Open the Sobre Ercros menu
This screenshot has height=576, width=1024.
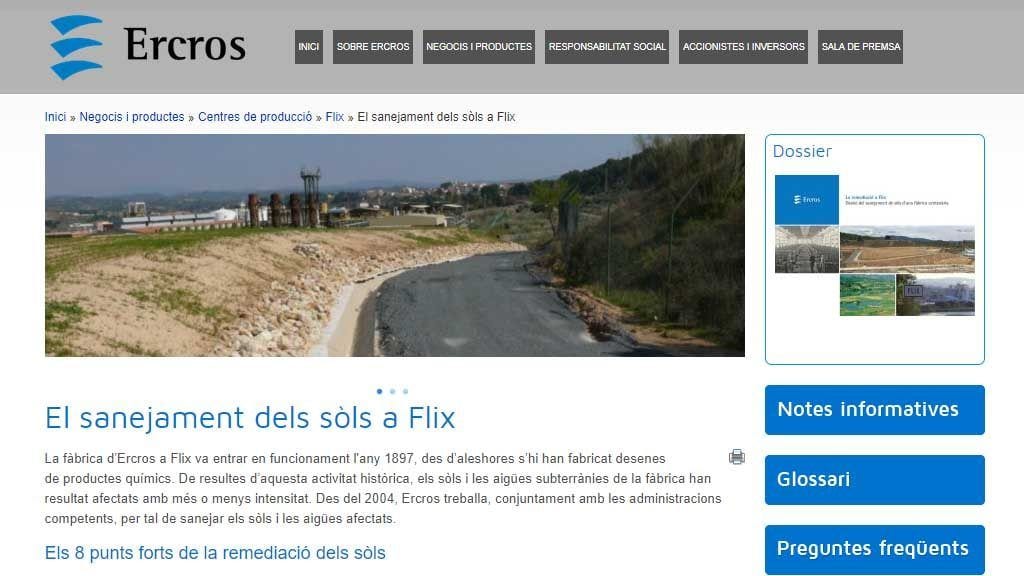tap(373, 47)
